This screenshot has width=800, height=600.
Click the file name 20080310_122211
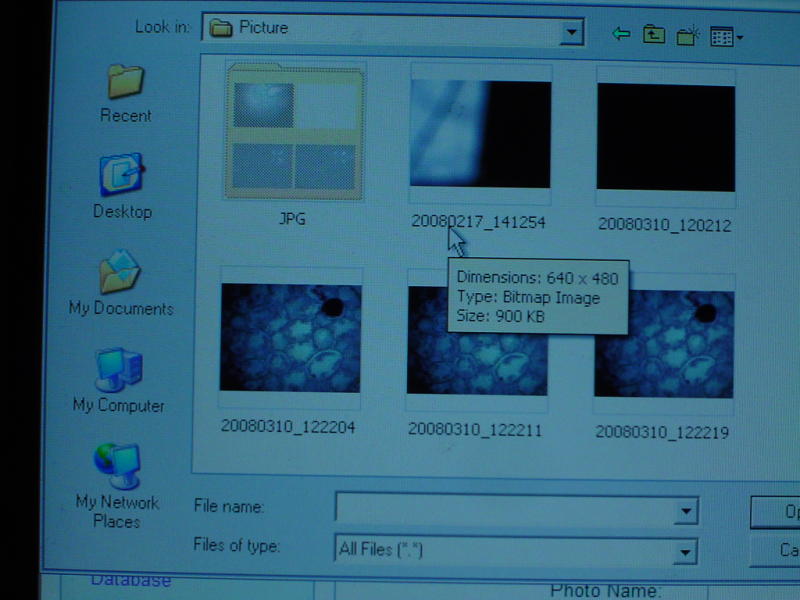(475, 429)
